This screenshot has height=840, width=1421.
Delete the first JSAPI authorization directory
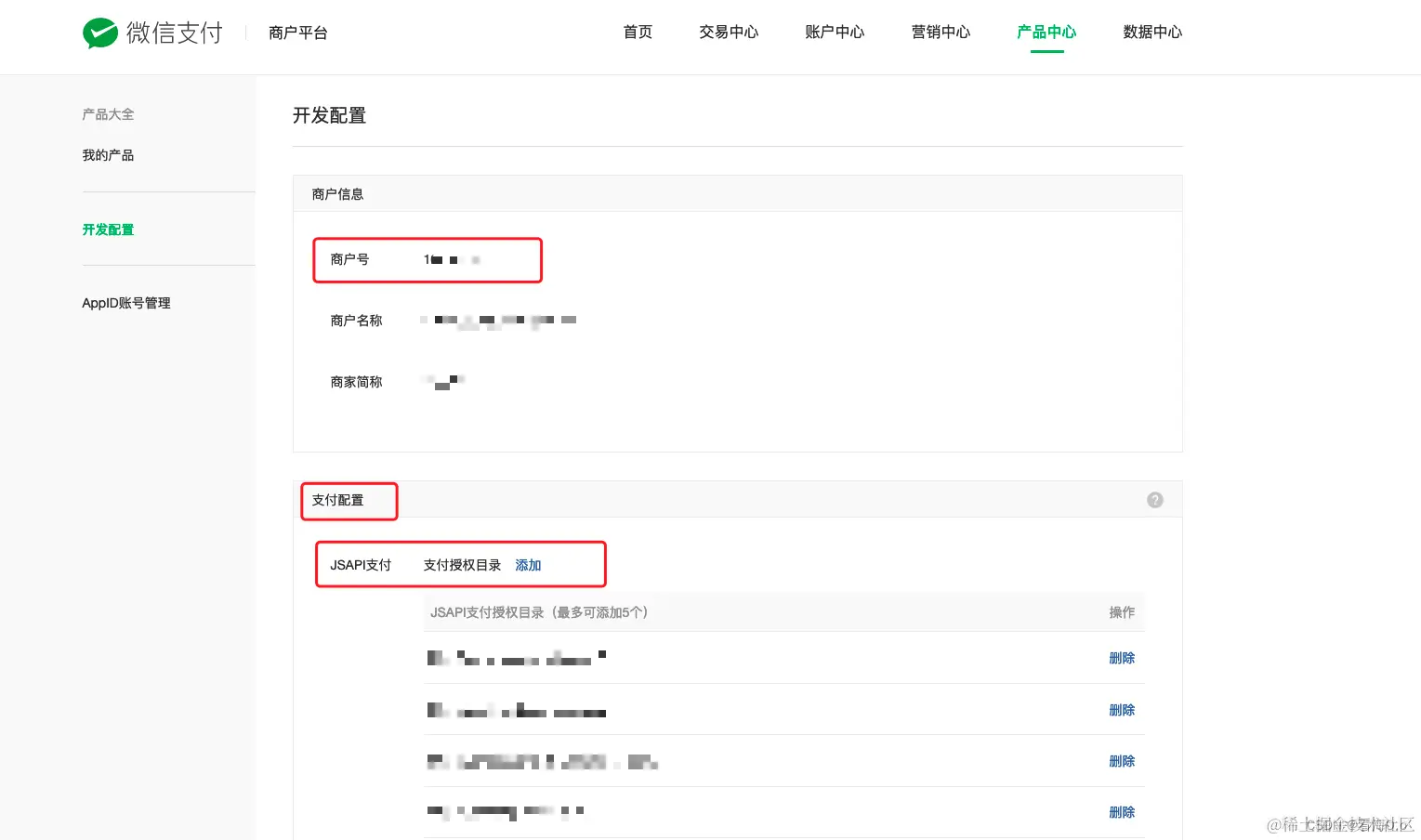coord(1122,658)
